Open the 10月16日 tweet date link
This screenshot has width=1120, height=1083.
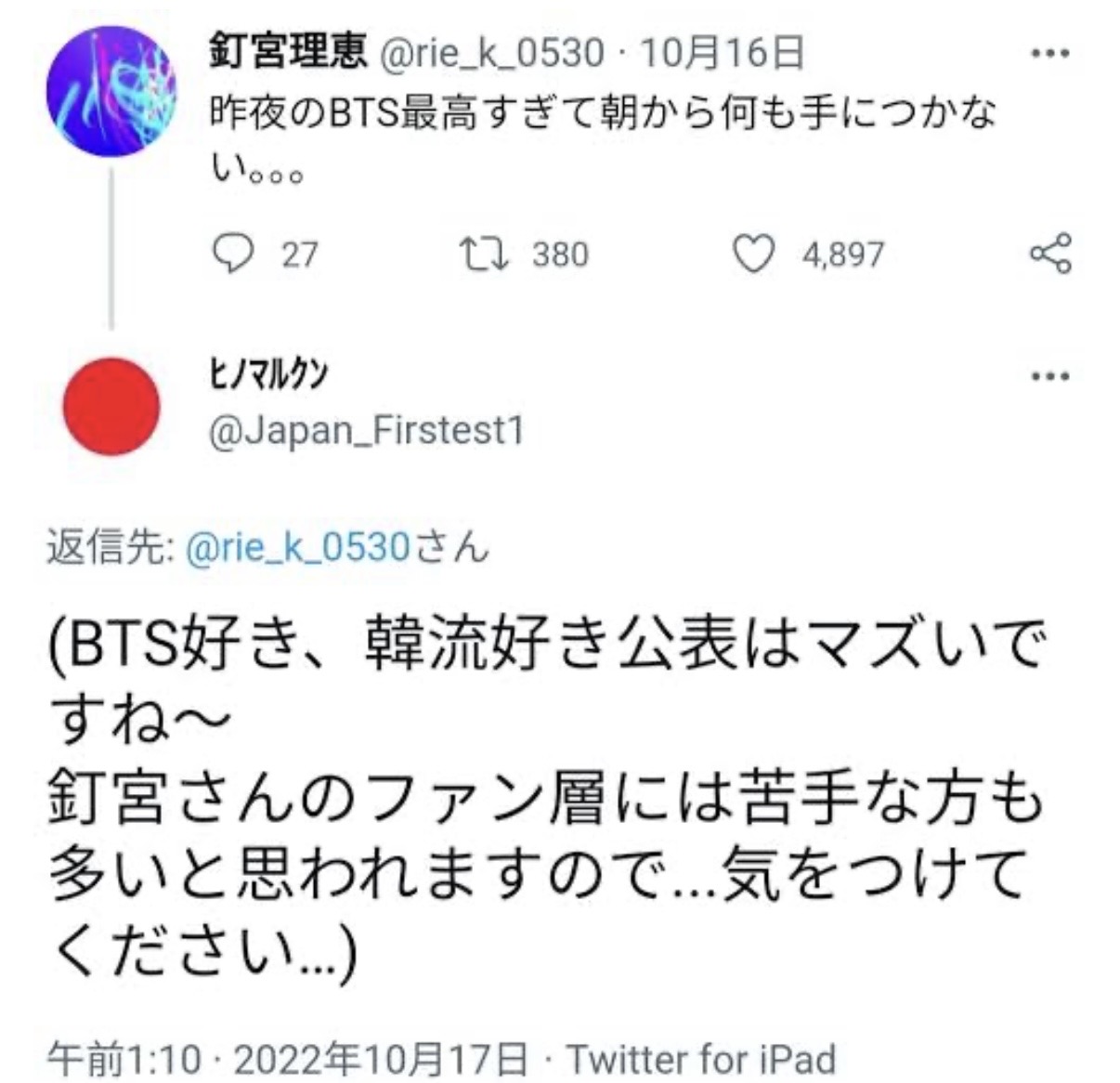tap(722, 53)
